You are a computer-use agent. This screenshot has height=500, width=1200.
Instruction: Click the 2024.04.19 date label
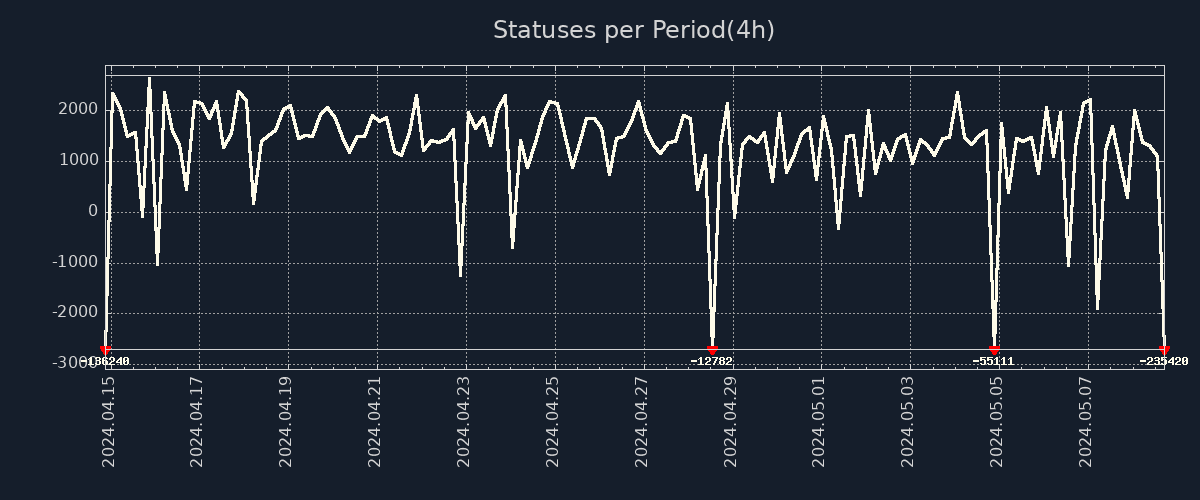pyautogui.click(x=286, y=422)
